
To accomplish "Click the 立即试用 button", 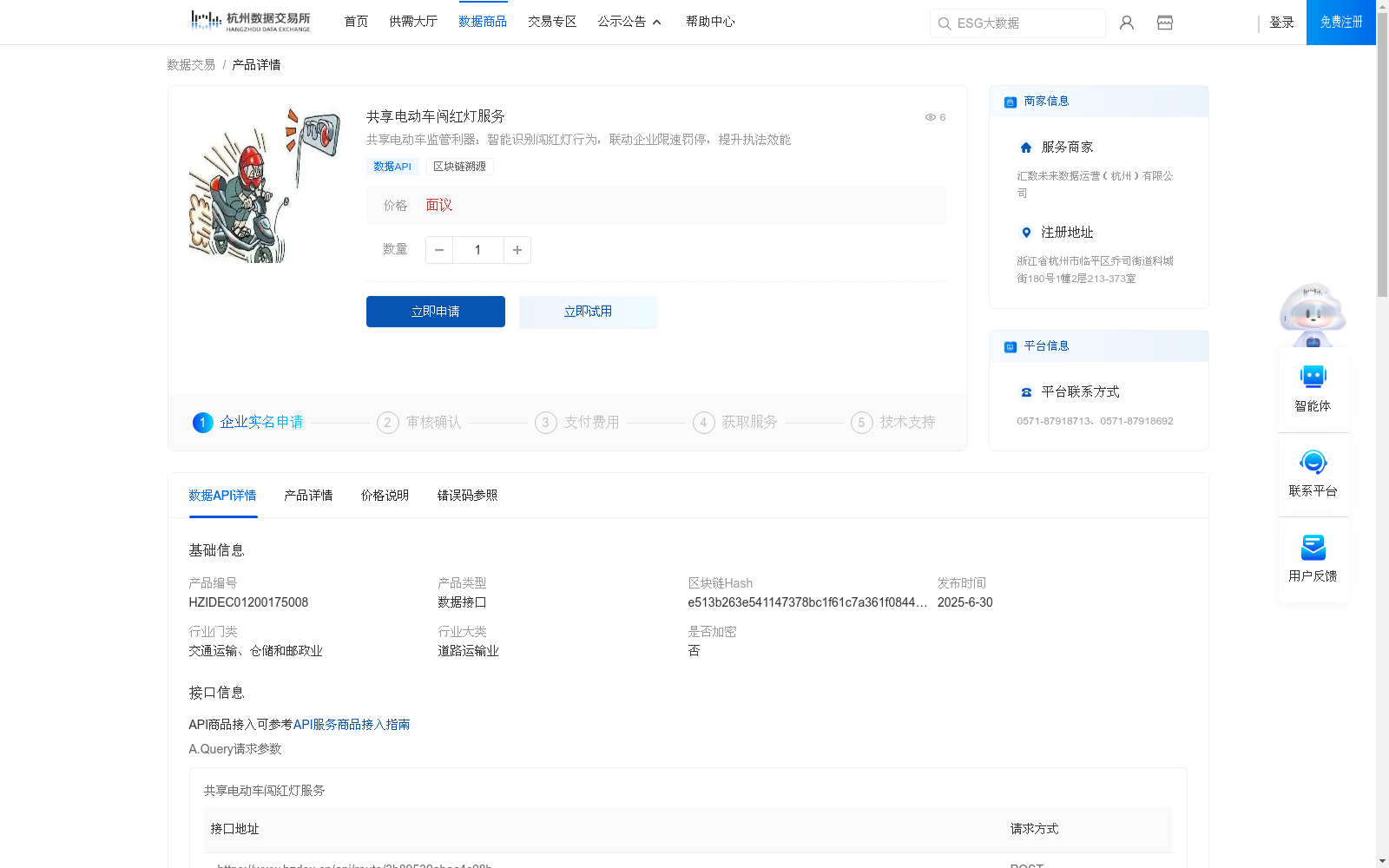I will [589, 312].
